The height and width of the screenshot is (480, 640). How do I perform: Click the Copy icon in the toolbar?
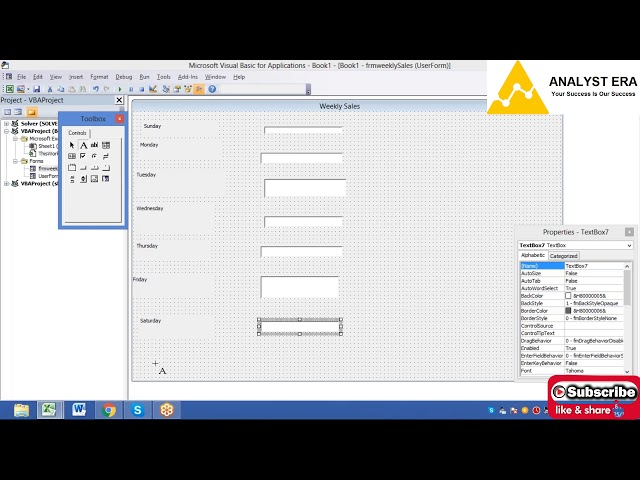(61, 89)
